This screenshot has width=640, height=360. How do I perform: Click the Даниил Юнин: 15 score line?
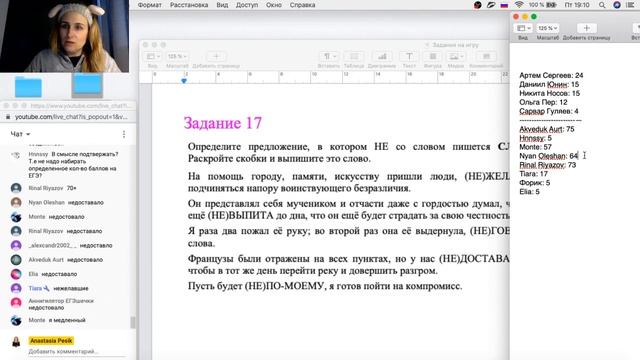tap(549, 84)
